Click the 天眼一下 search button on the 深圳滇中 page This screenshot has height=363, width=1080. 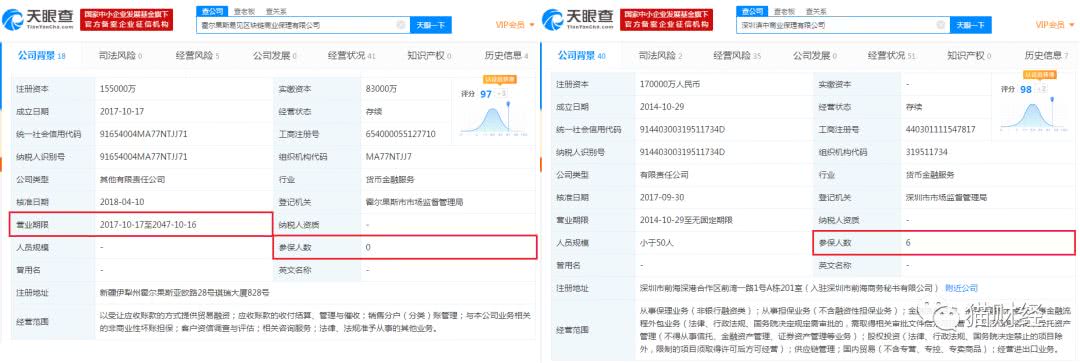coord(971,25)
